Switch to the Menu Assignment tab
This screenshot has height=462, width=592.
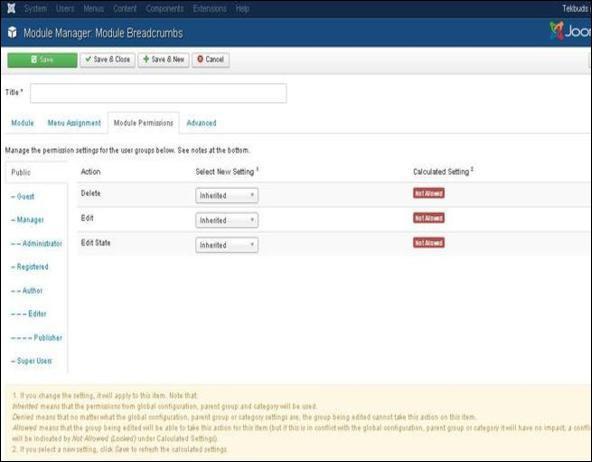pyautogui.click(x=74, y=123)
